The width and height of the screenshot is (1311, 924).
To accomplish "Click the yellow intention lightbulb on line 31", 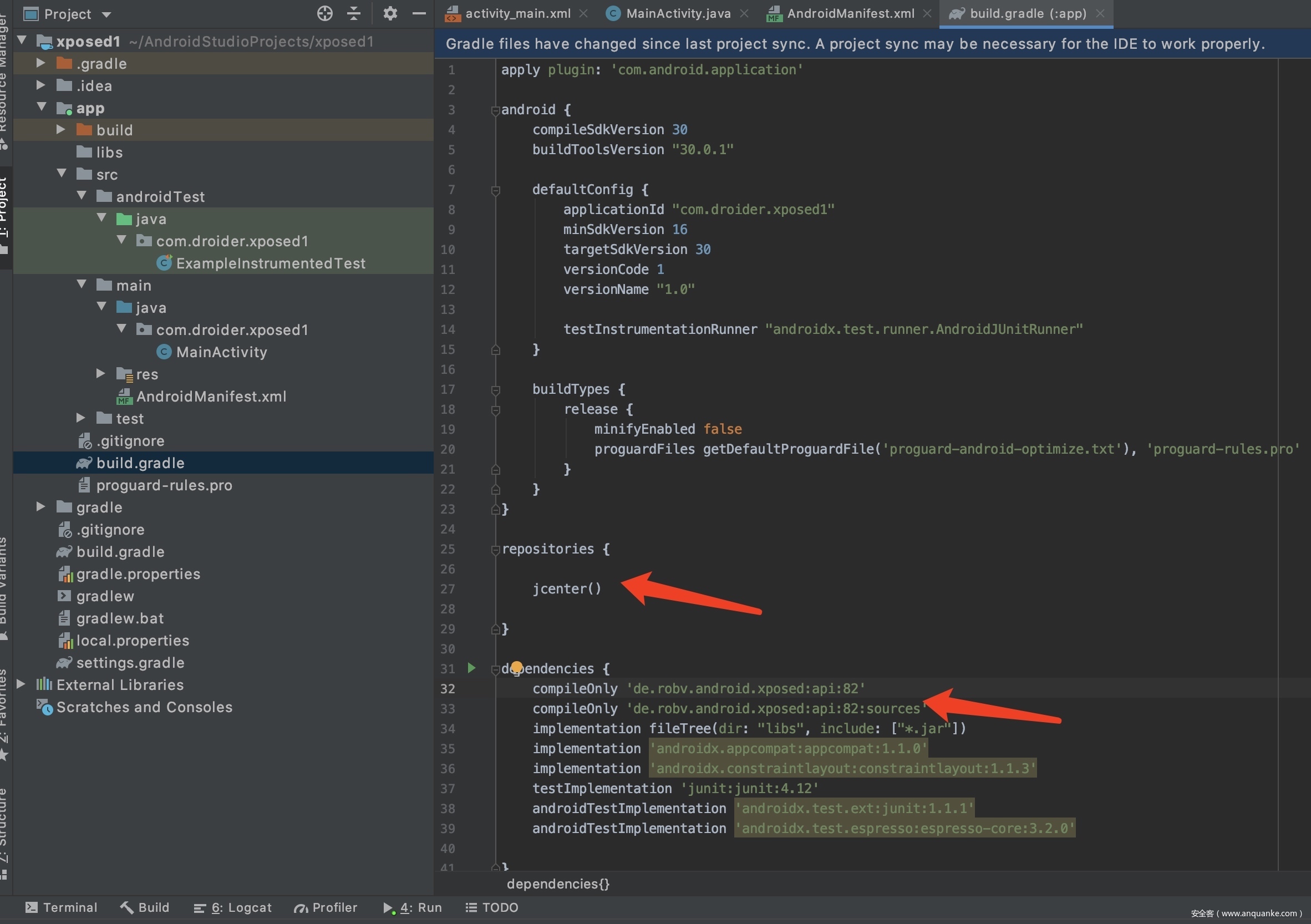I will (x=516, y=667).
